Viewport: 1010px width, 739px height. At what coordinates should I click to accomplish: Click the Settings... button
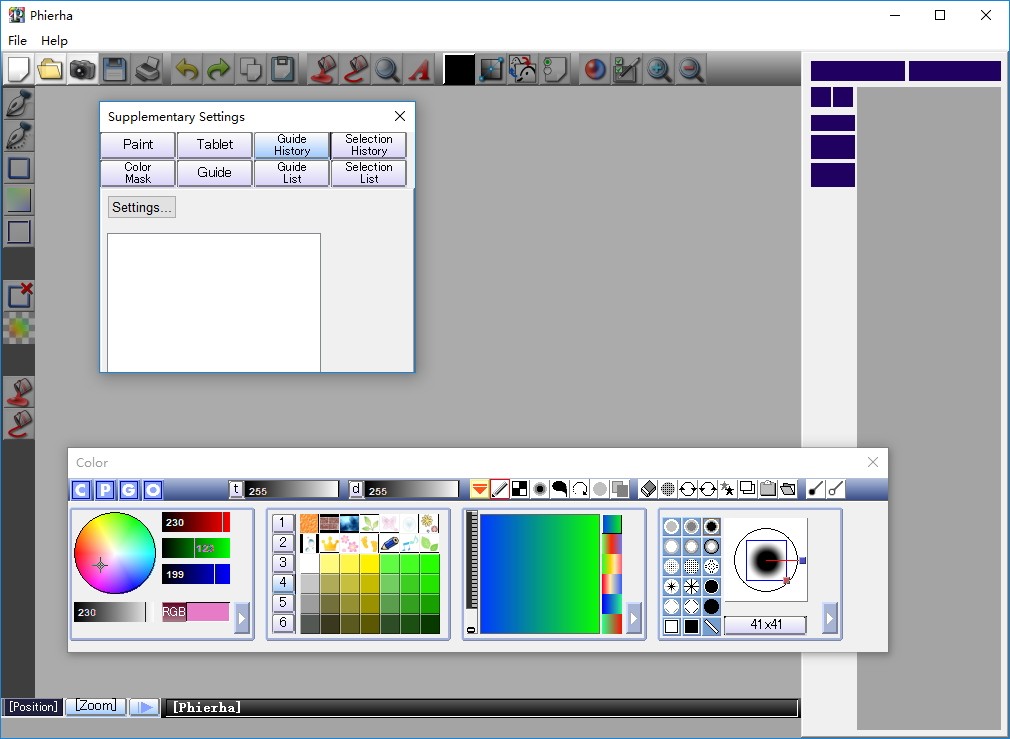[x=142, y=207]
